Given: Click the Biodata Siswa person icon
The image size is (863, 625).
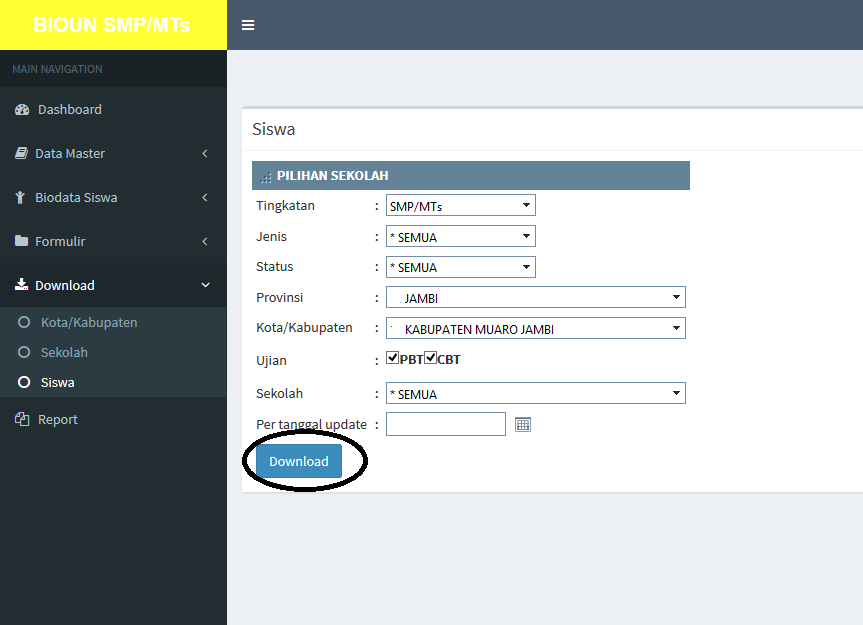Looking at the screenshot, I should coord(20,198).
